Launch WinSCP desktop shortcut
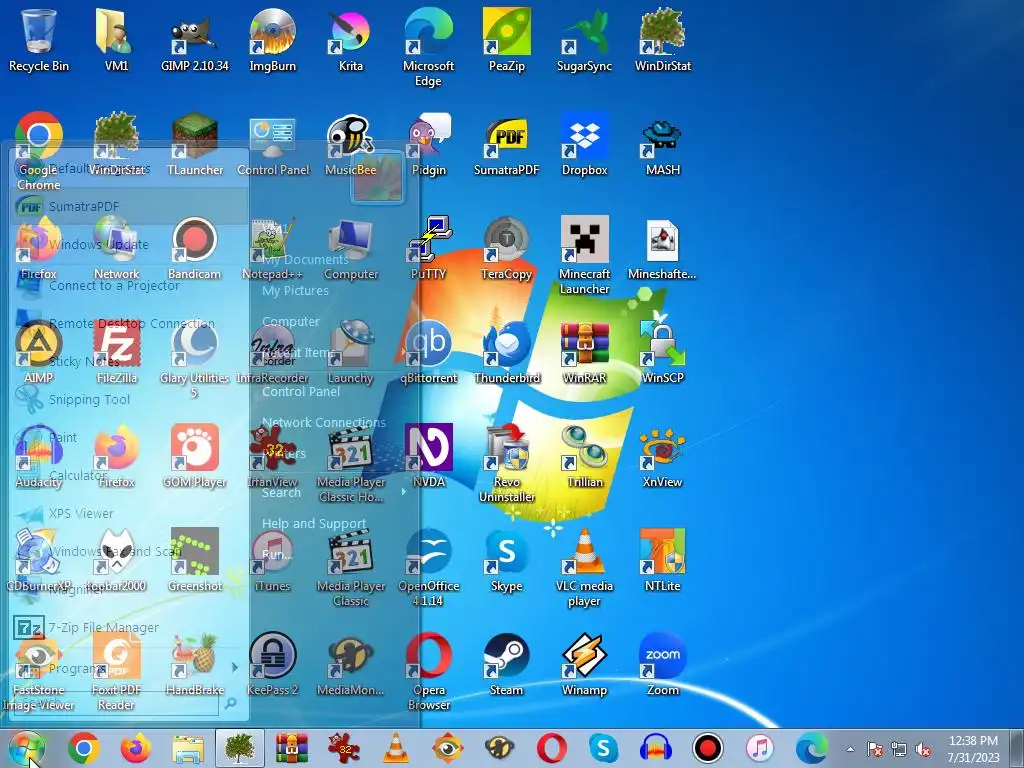The image size is (1024, 768). click(x=663, y=351)
